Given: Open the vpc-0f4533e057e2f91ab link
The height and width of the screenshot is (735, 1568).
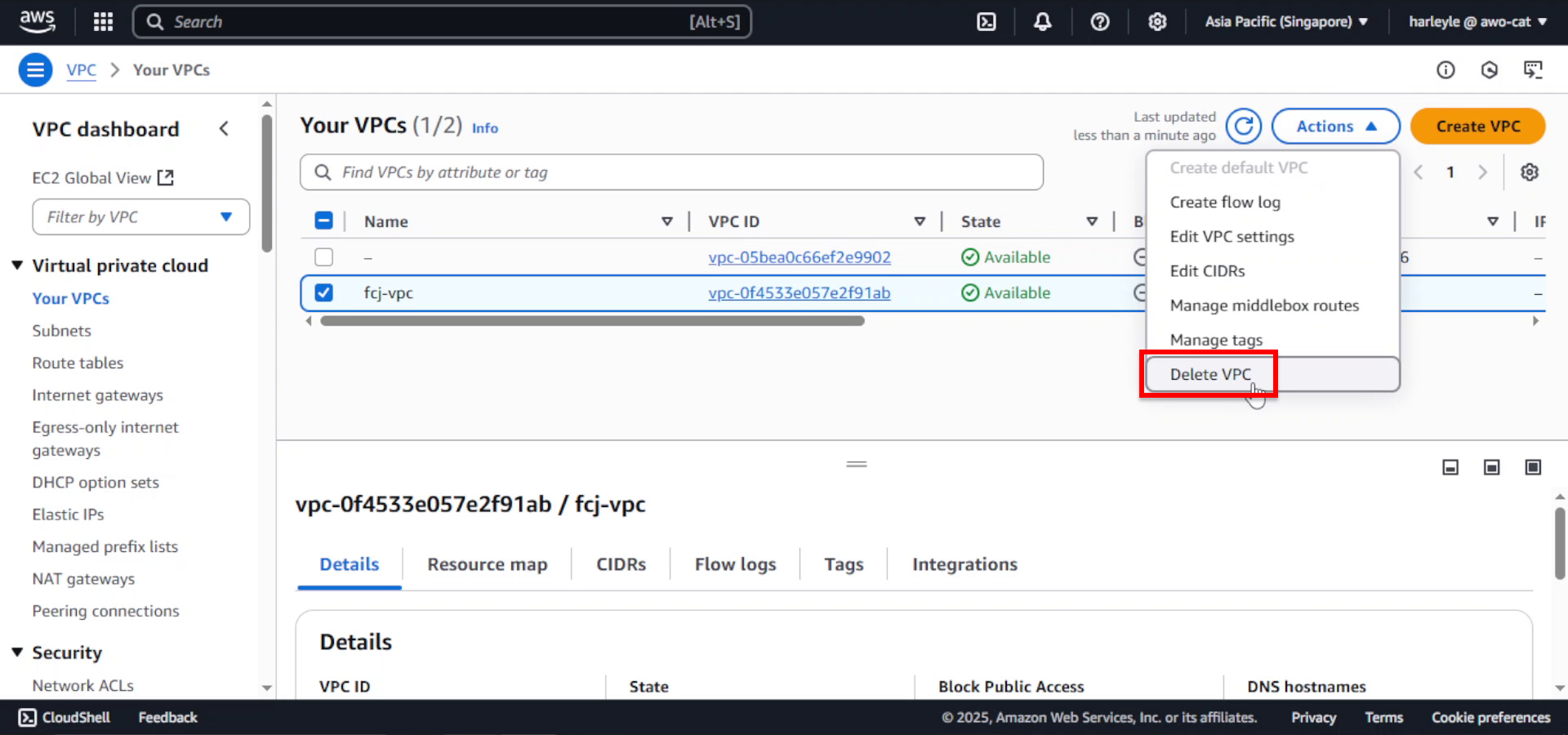Looking at the screenshot, I should pos(800,293).
